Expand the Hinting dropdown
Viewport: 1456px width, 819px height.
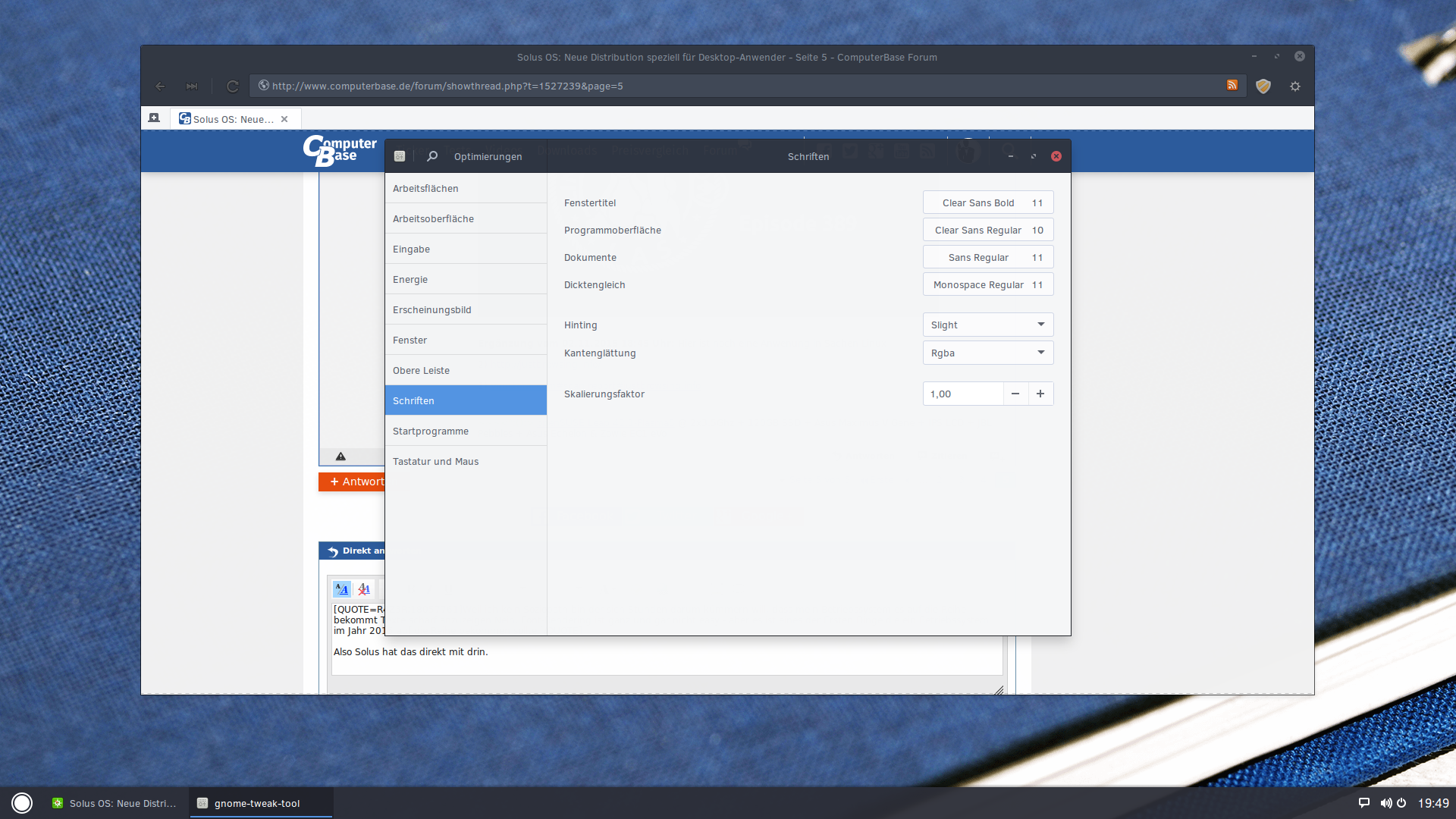pos(987,325)
